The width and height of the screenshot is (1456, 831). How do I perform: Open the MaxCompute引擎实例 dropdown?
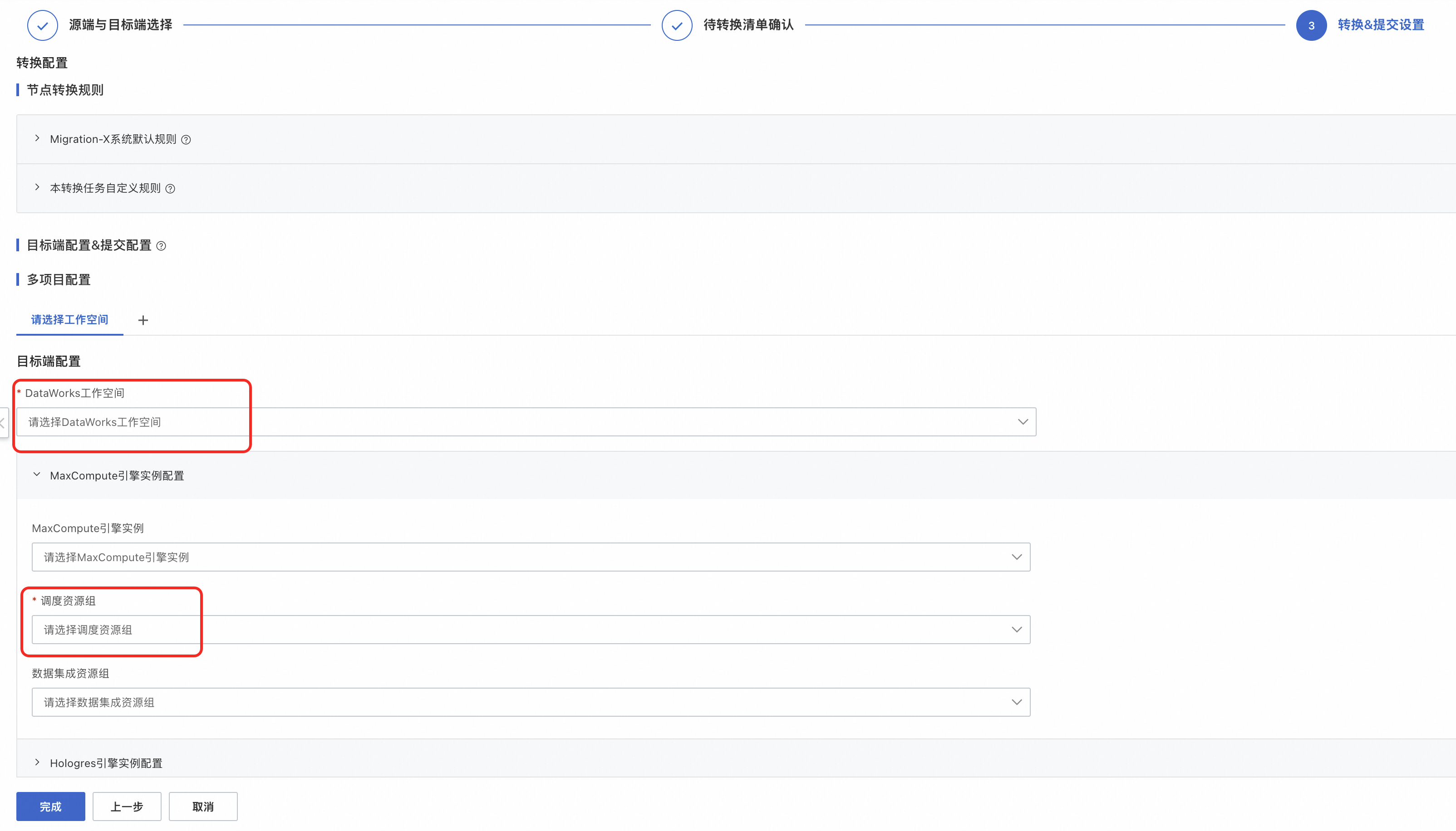pyautogui.click(x=531, y=557)
